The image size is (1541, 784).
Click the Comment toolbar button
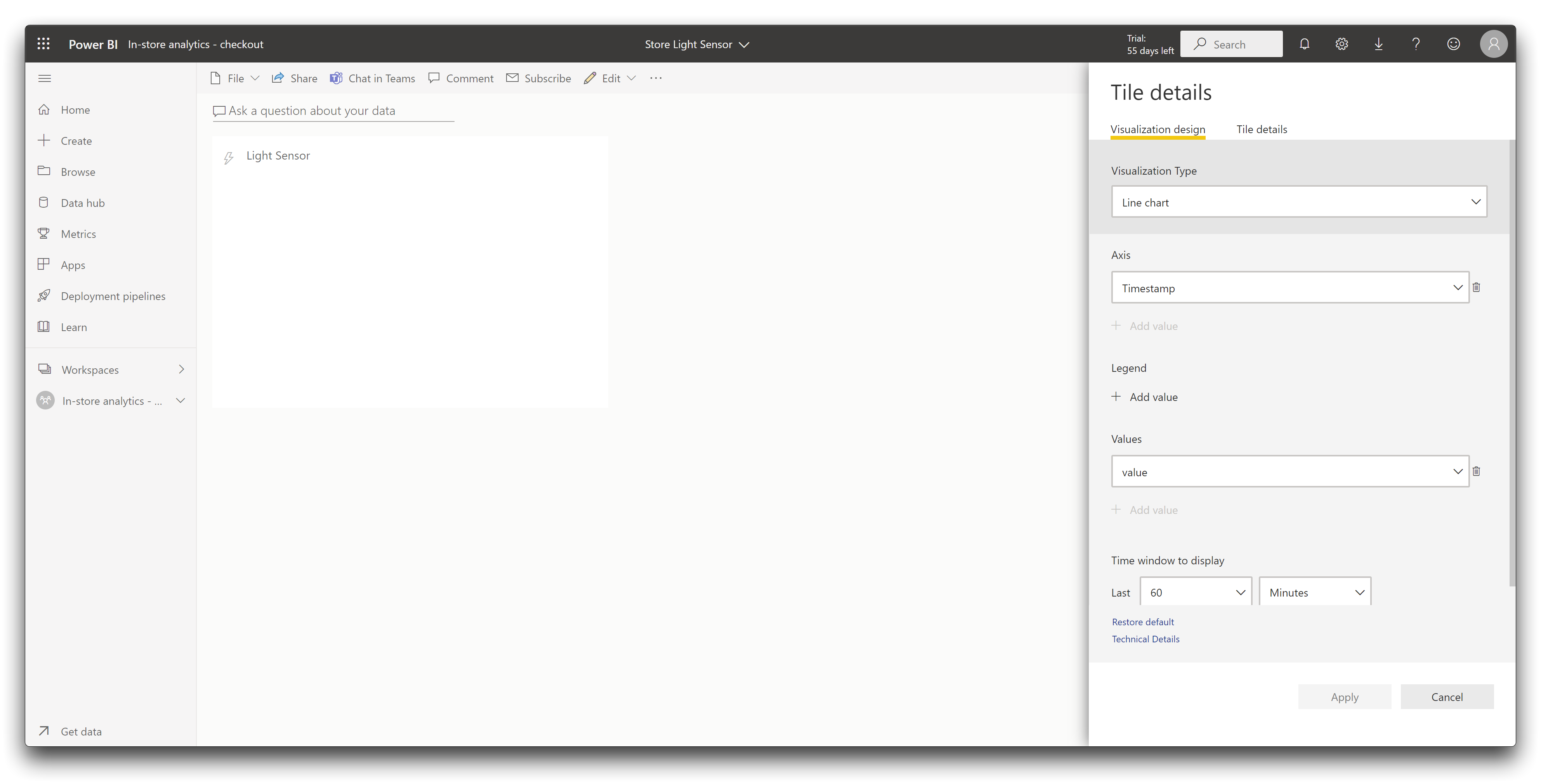(461, 78)
